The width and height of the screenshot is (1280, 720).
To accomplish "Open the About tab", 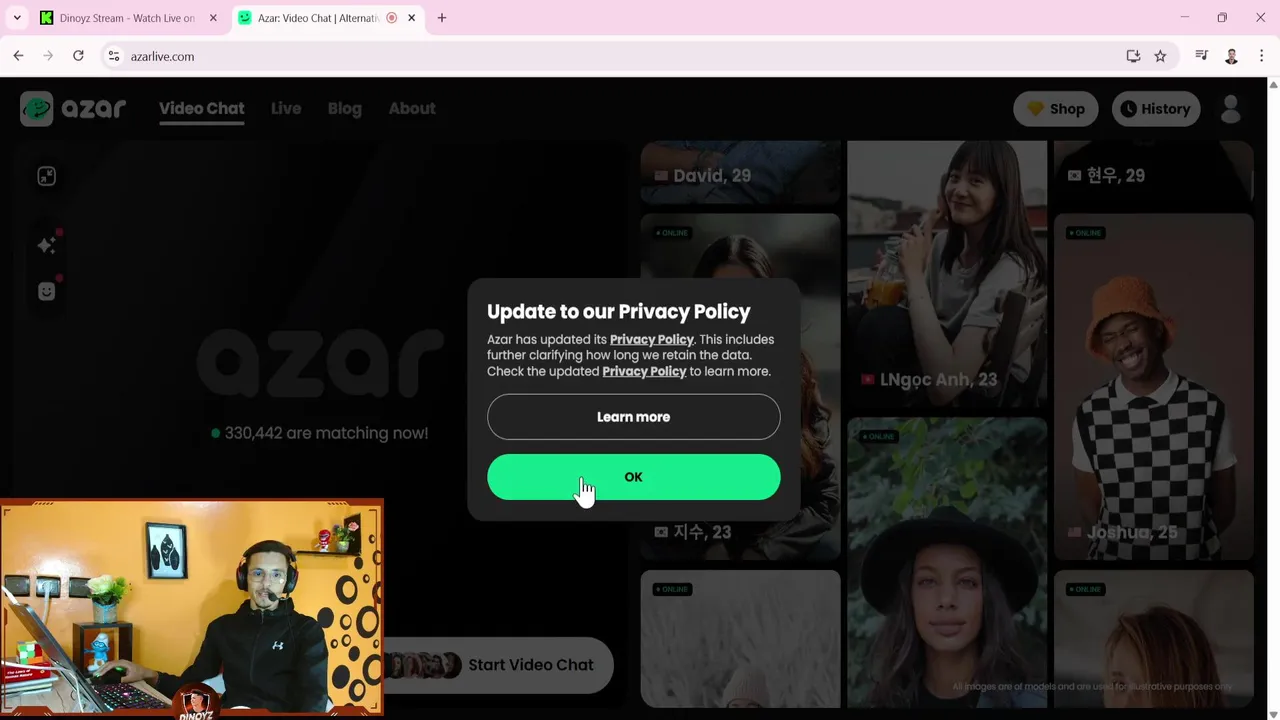I will [x=412, y=108].
